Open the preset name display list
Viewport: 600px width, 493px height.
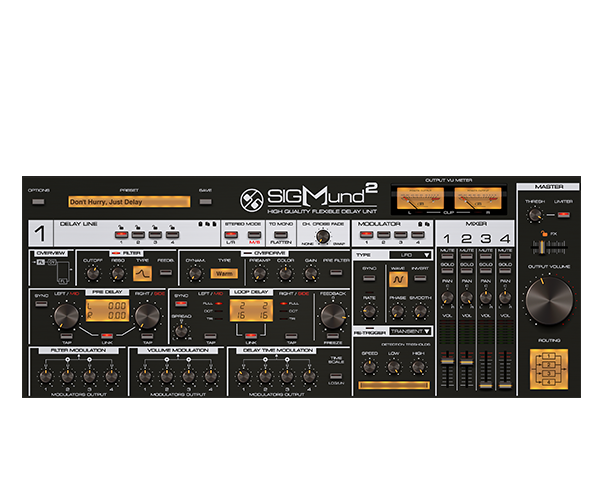(x=129, y=202)
